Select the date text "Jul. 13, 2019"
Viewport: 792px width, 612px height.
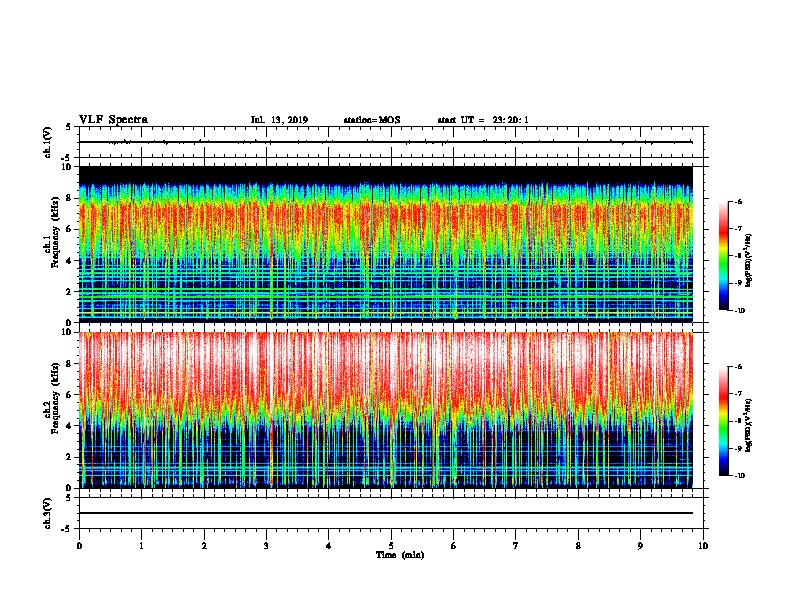point(279,120)
